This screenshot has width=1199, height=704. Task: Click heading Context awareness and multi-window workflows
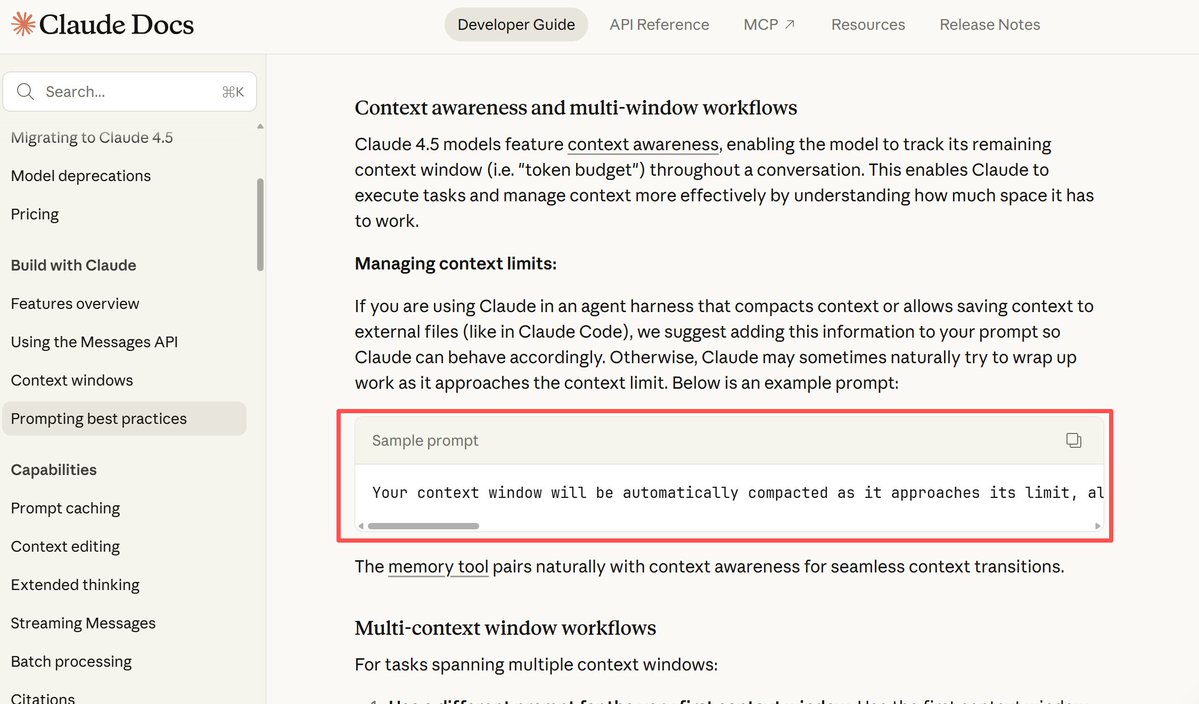coord(576,108)
